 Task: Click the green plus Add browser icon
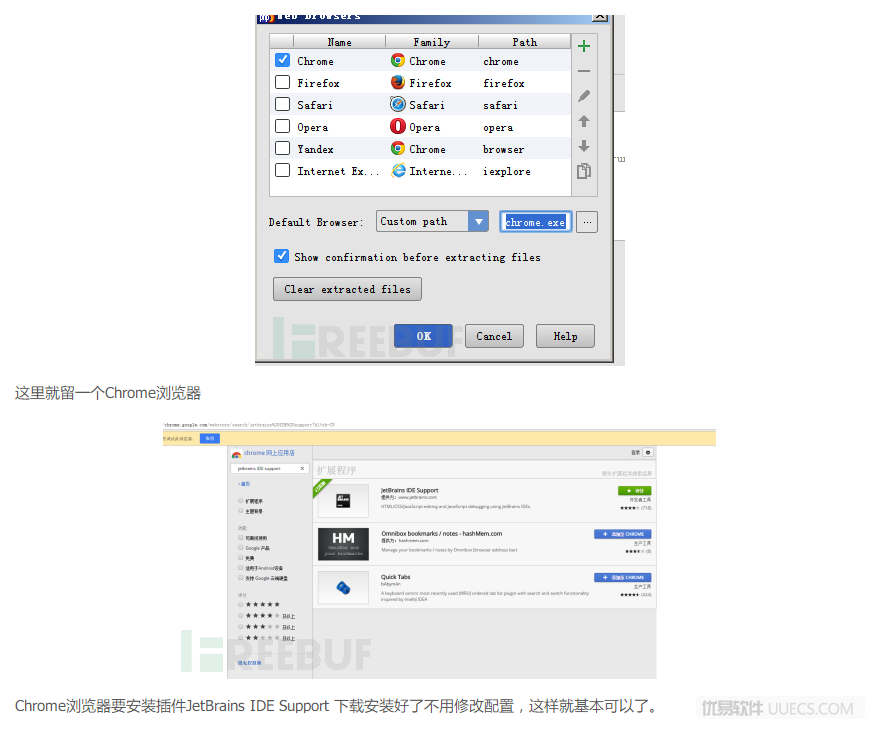pos(584,46)
